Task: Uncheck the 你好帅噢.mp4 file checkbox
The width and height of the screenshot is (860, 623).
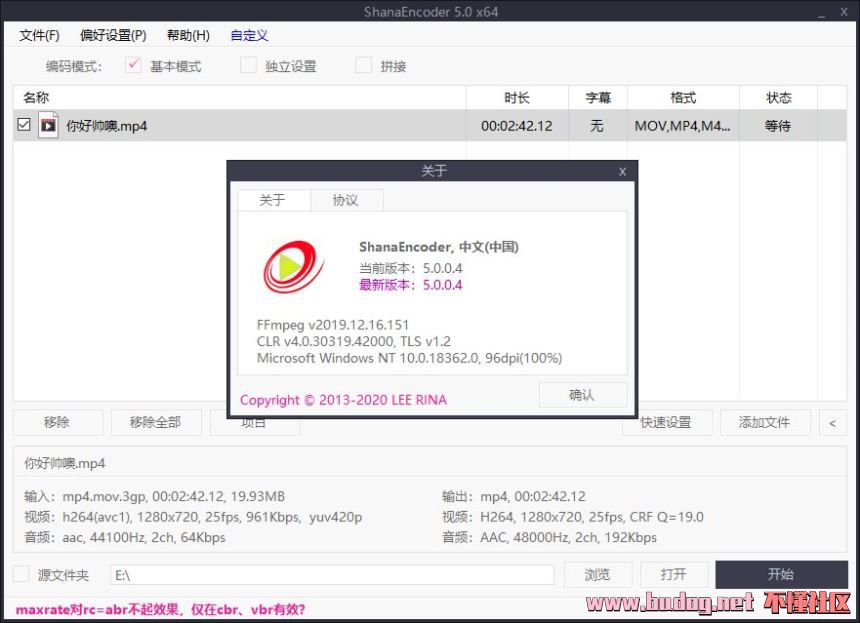Action: 24,124
